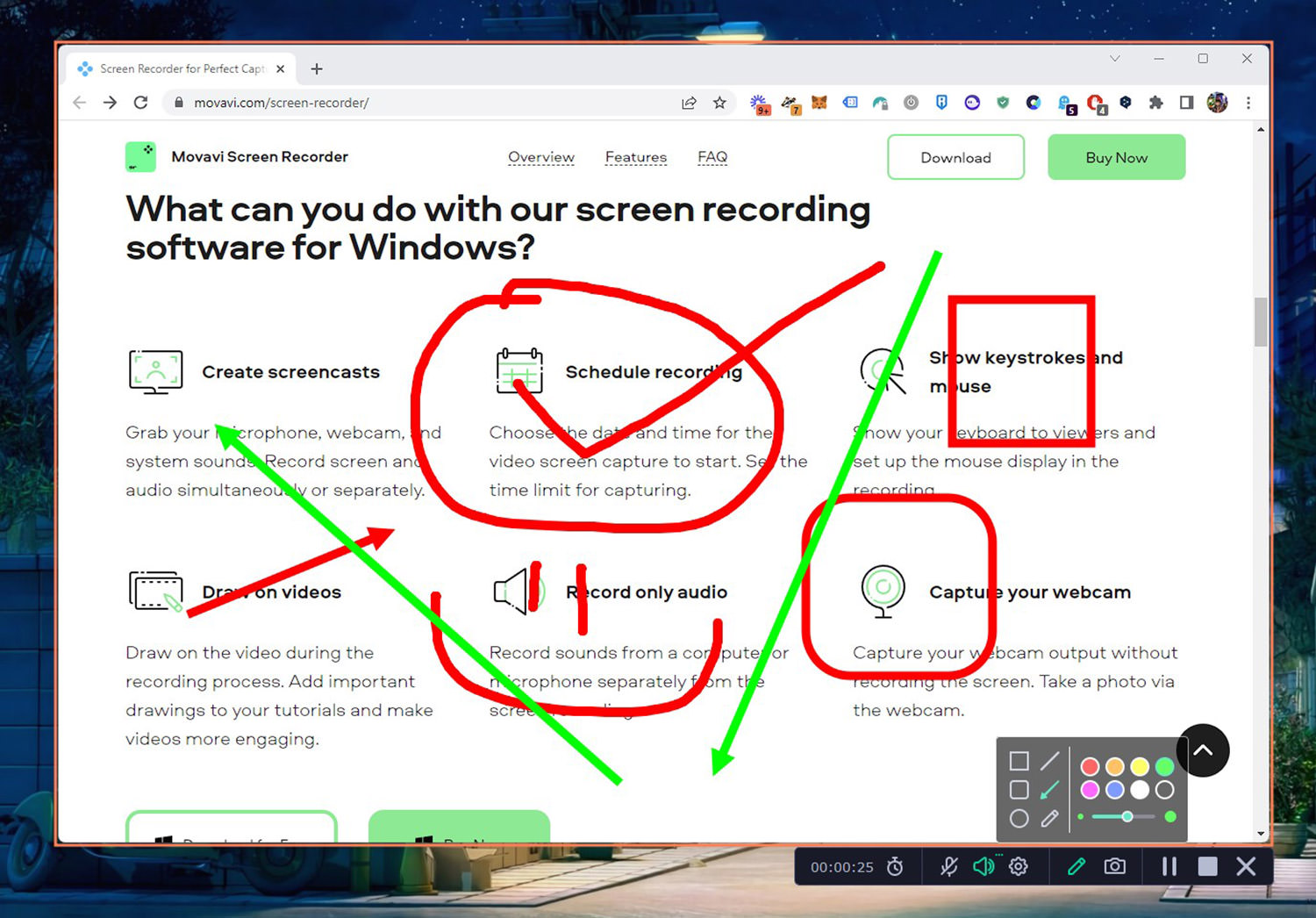
Task: Open the recording timer stopwatch icon
Action: pyautogui.click(x=895, y=867)
